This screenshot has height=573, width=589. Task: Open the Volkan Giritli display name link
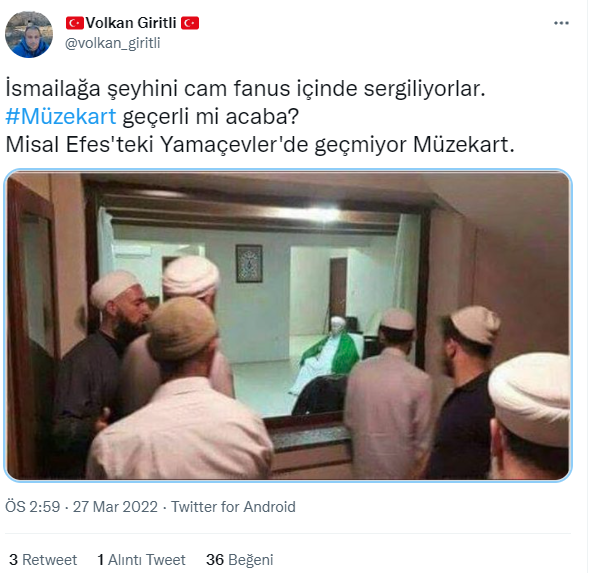pos(131,23)
